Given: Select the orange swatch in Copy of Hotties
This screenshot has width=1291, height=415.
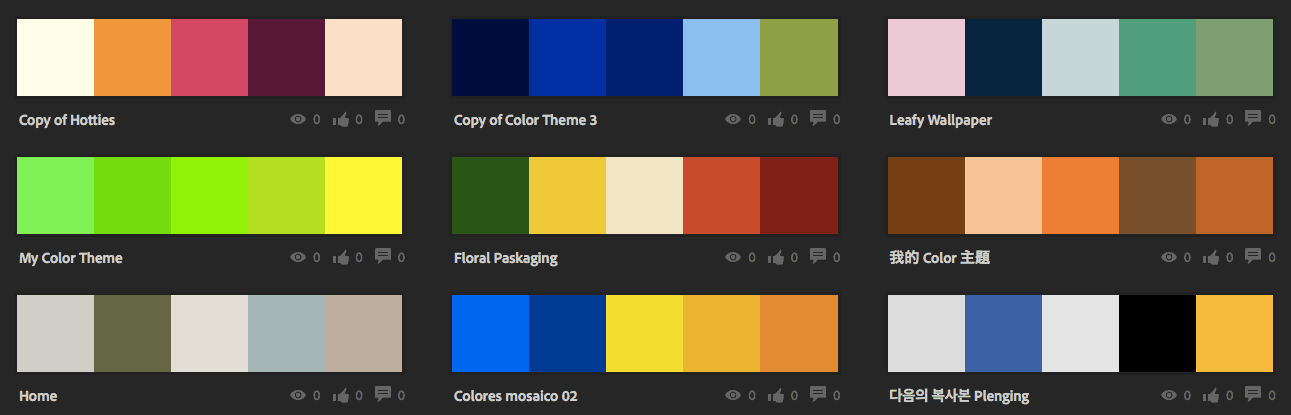Looking at the screenshot, I should coord(132,57).
